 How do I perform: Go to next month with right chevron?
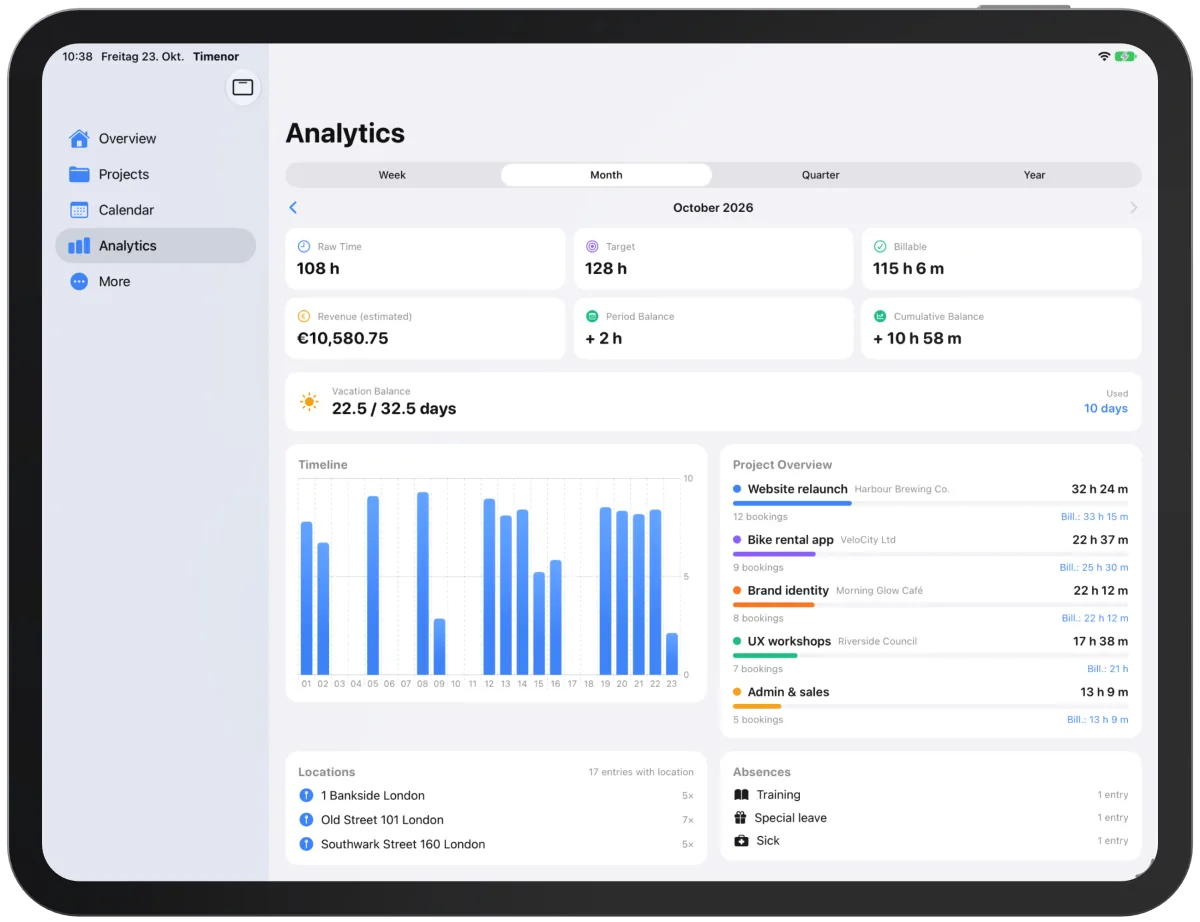(1133, 208)
